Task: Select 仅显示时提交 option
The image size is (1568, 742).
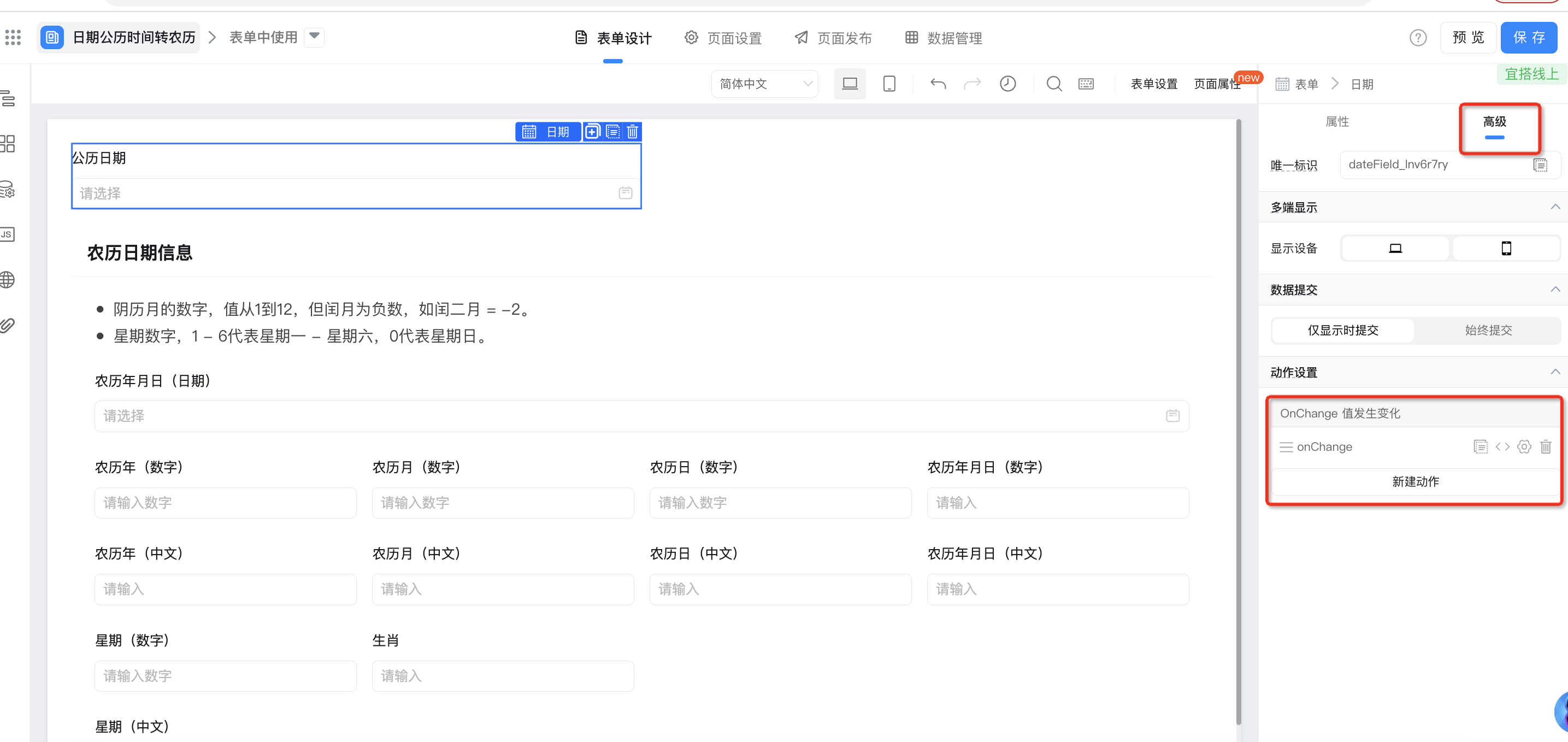Action: coord(1343,330)
